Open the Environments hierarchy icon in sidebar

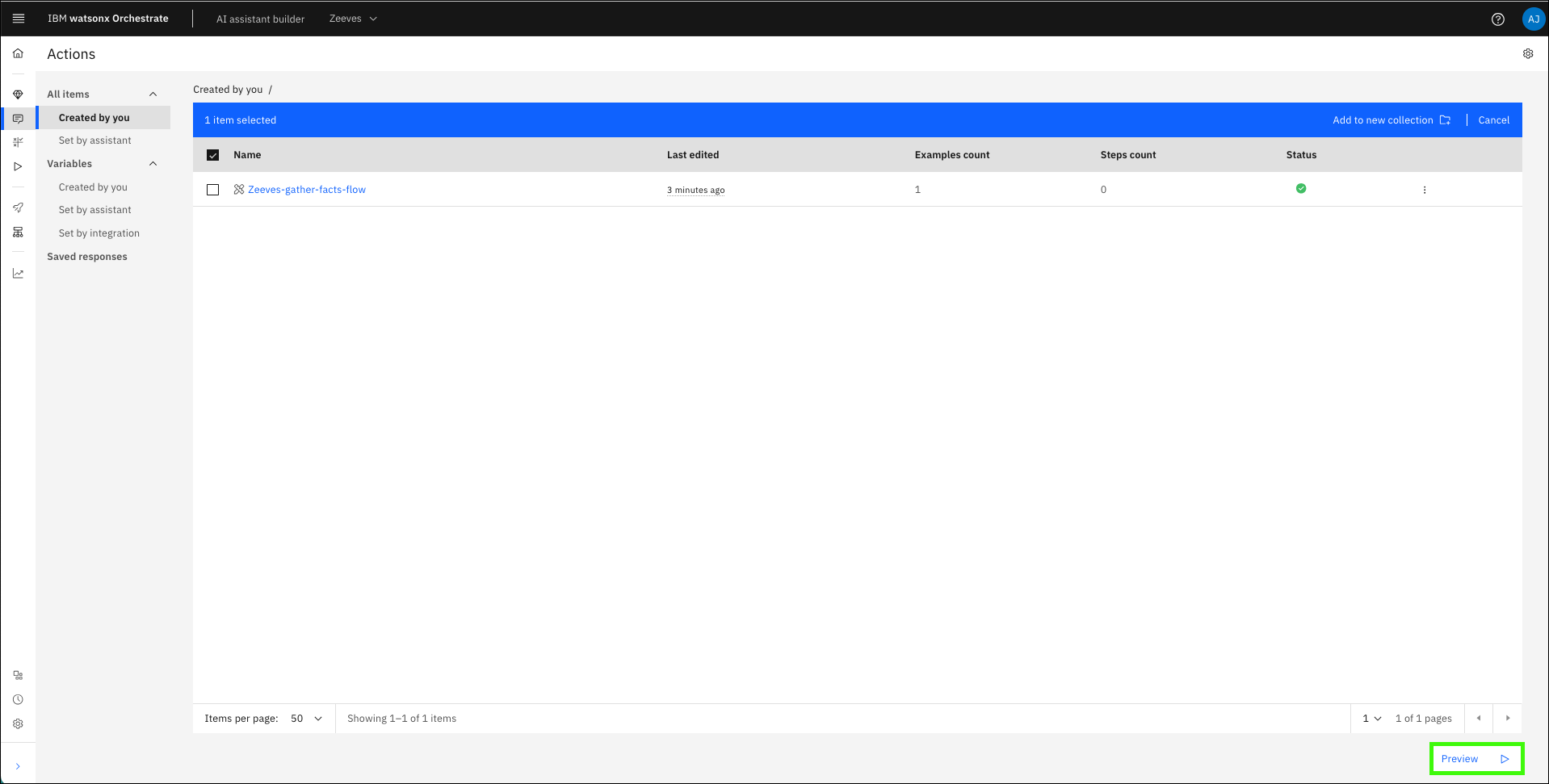(18, 233)
